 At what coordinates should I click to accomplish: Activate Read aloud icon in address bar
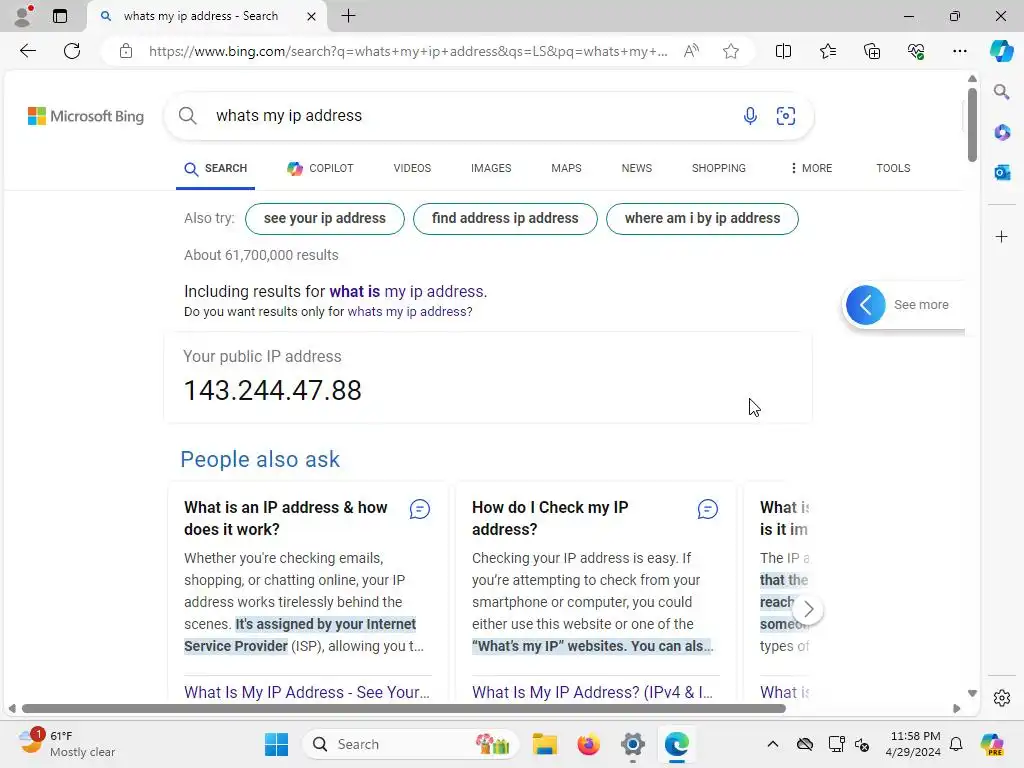click(x=691, y=51)
